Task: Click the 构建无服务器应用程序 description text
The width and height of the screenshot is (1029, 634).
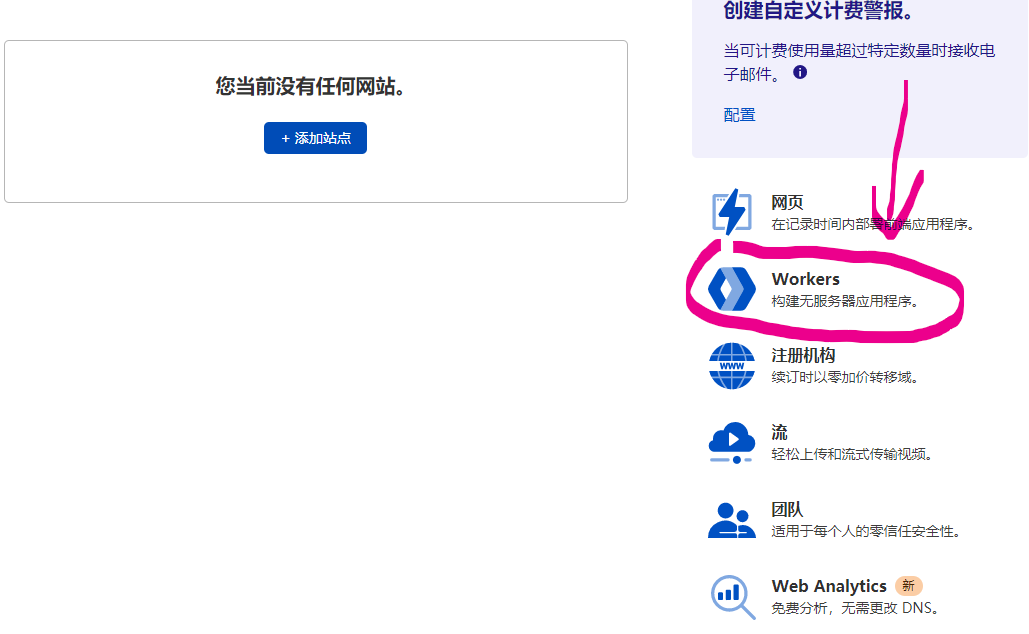Action: [844, 301]
